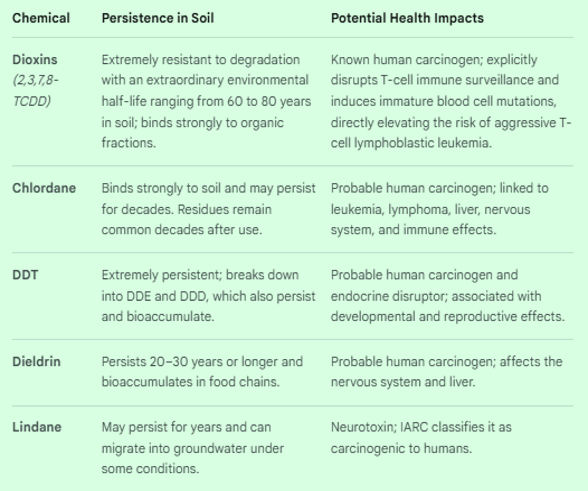Select the Dioxins chemical name

(x=35, y=60)
